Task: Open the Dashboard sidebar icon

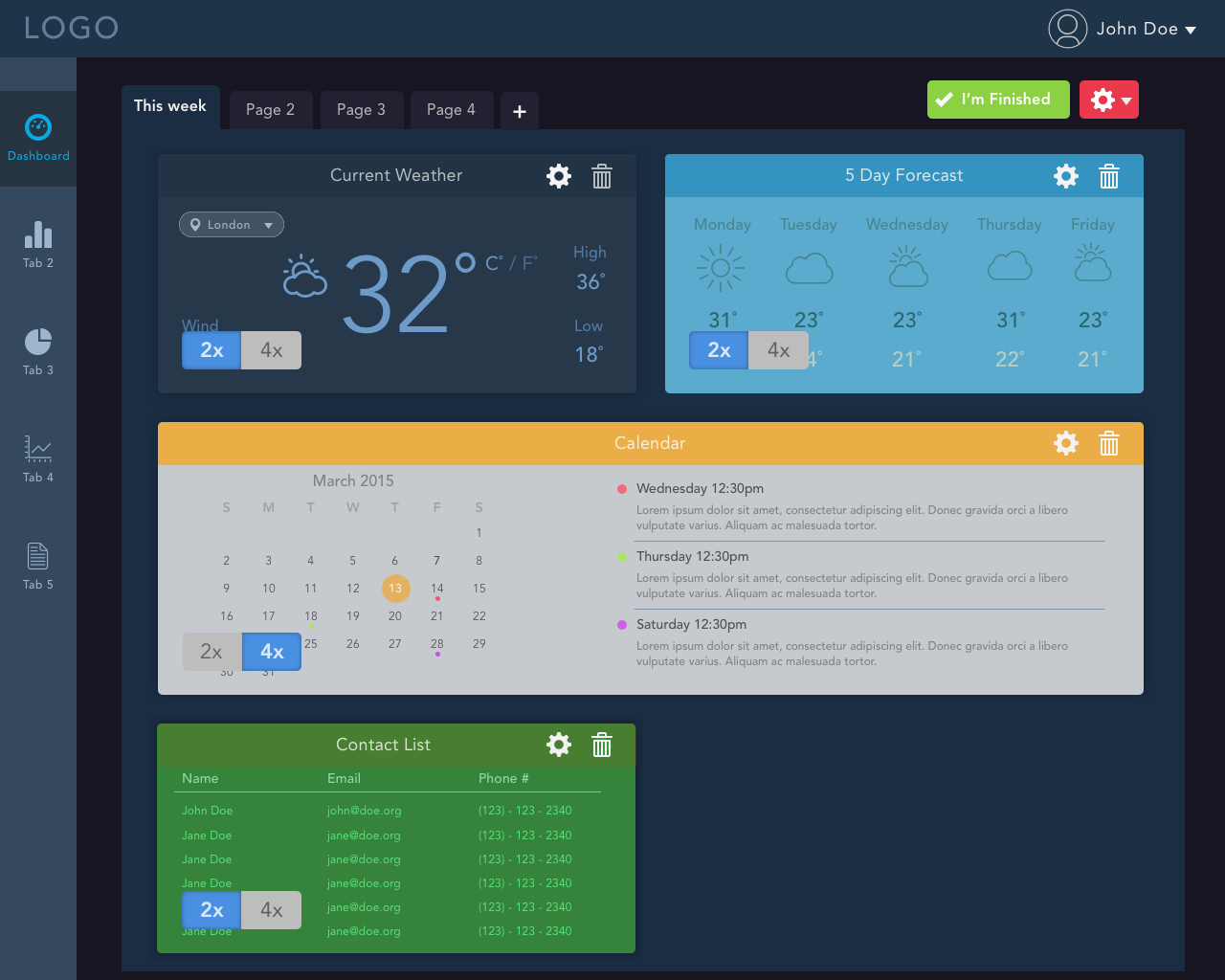Action: coord(38,127)
